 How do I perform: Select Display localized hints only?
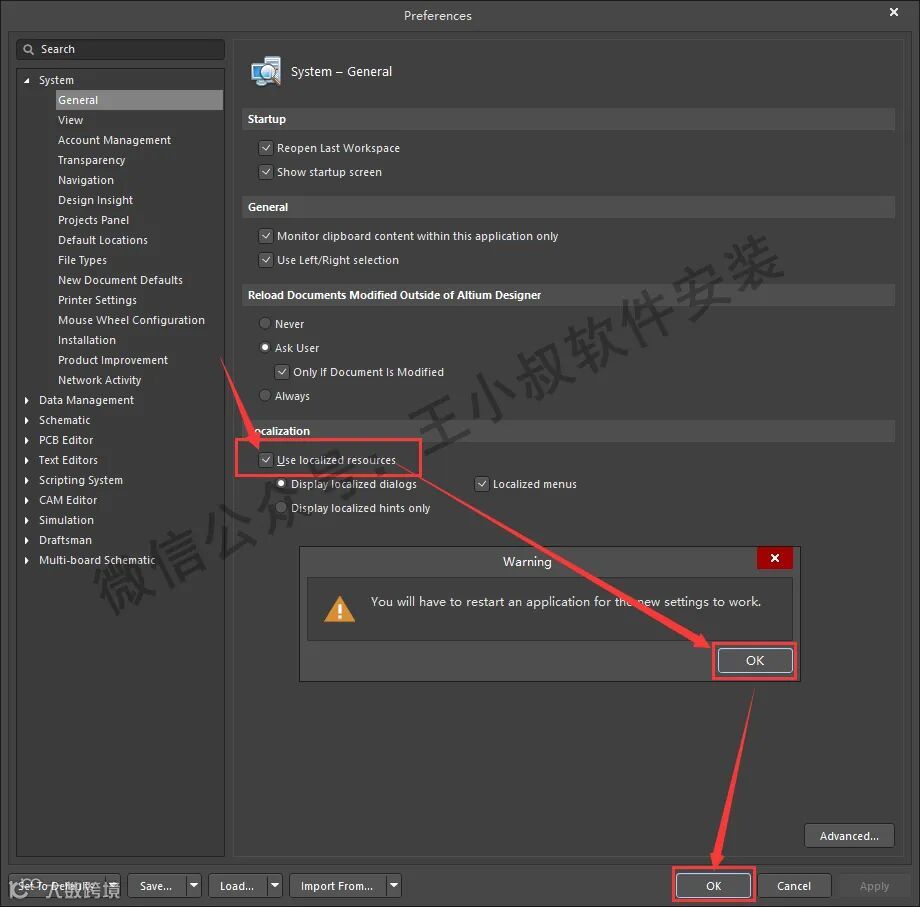(x=281, y=507)
